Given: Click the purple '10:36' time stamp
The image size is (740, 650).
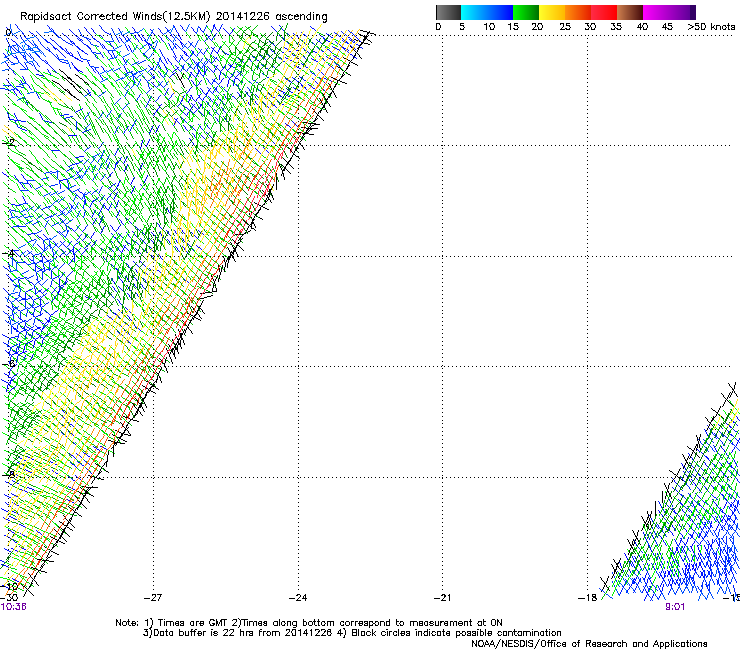Looking at the screenshot, I should pos(14,607).
